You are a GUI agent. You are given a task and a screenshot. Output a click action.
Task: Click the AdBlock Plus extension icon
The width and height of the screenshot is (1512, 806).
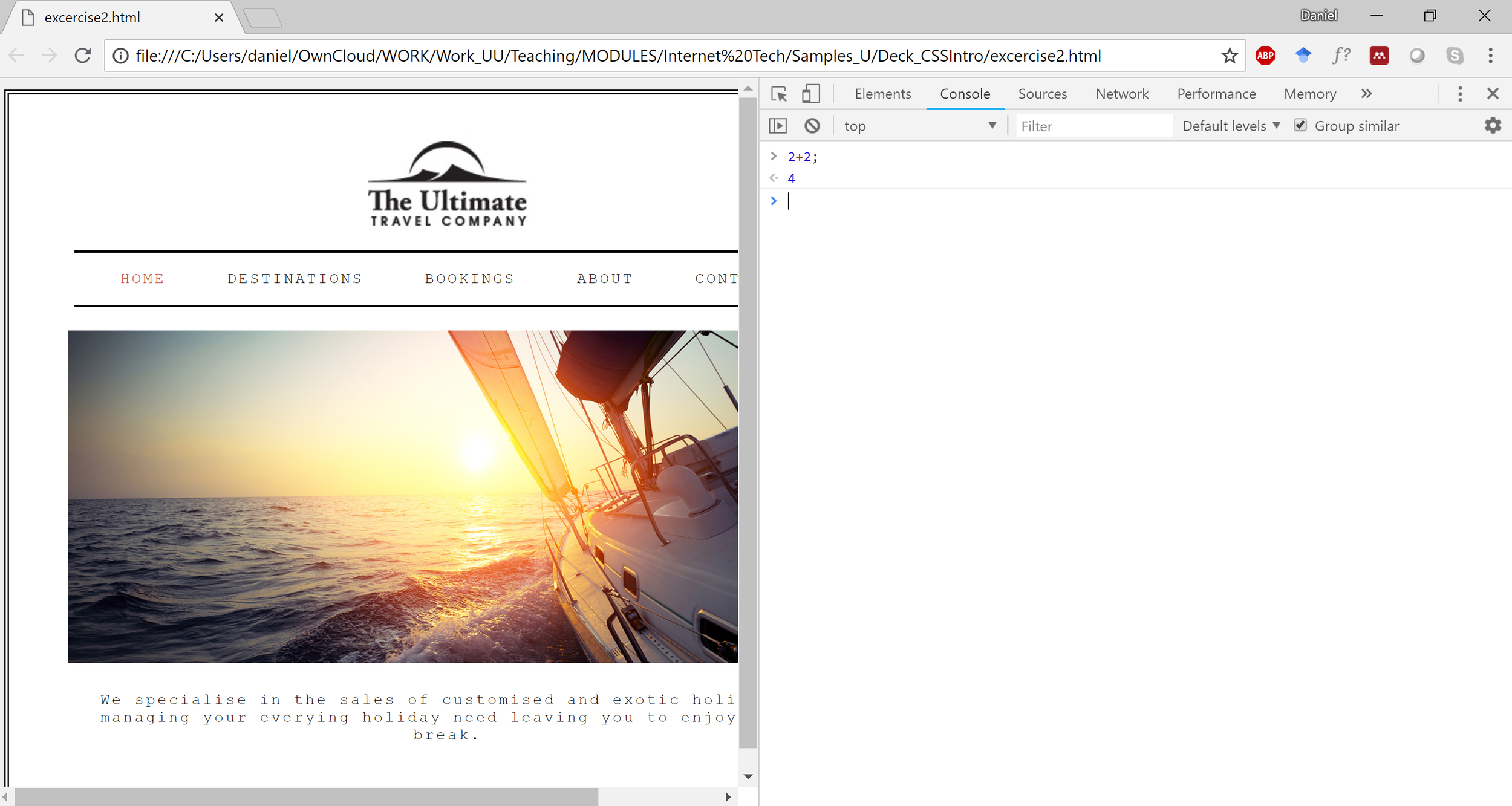click(x=1265, y=56)
